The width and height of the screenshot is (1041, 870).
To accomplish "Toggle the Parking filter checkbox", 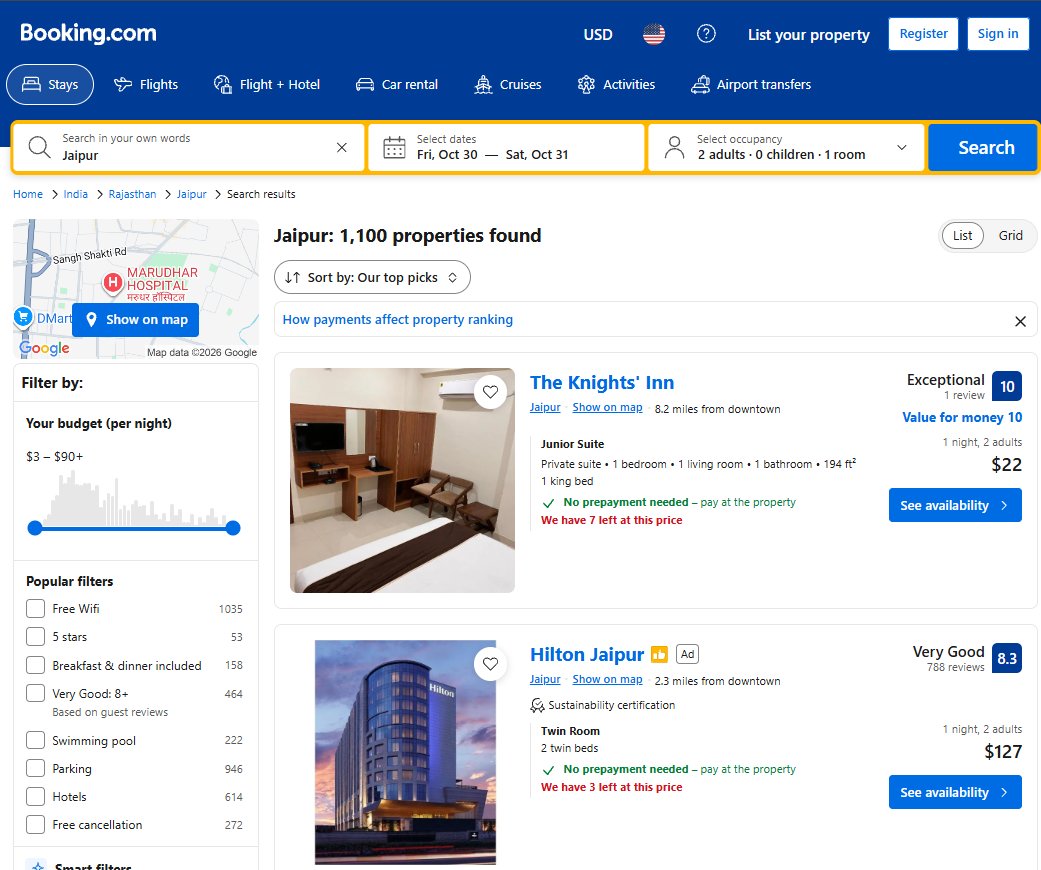I will coord(35,768).
